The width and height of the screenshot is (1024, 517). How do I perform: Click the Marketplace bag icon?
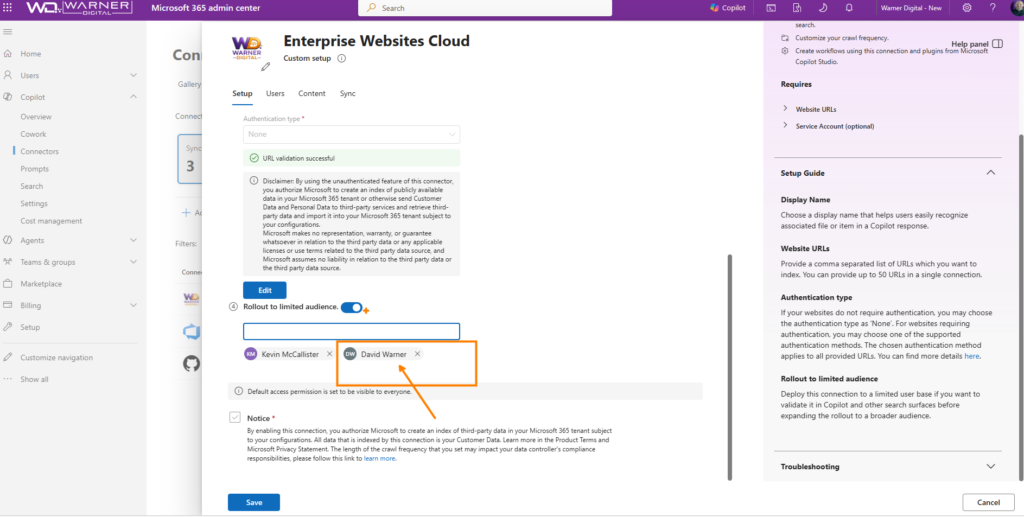tap(8, 284)
